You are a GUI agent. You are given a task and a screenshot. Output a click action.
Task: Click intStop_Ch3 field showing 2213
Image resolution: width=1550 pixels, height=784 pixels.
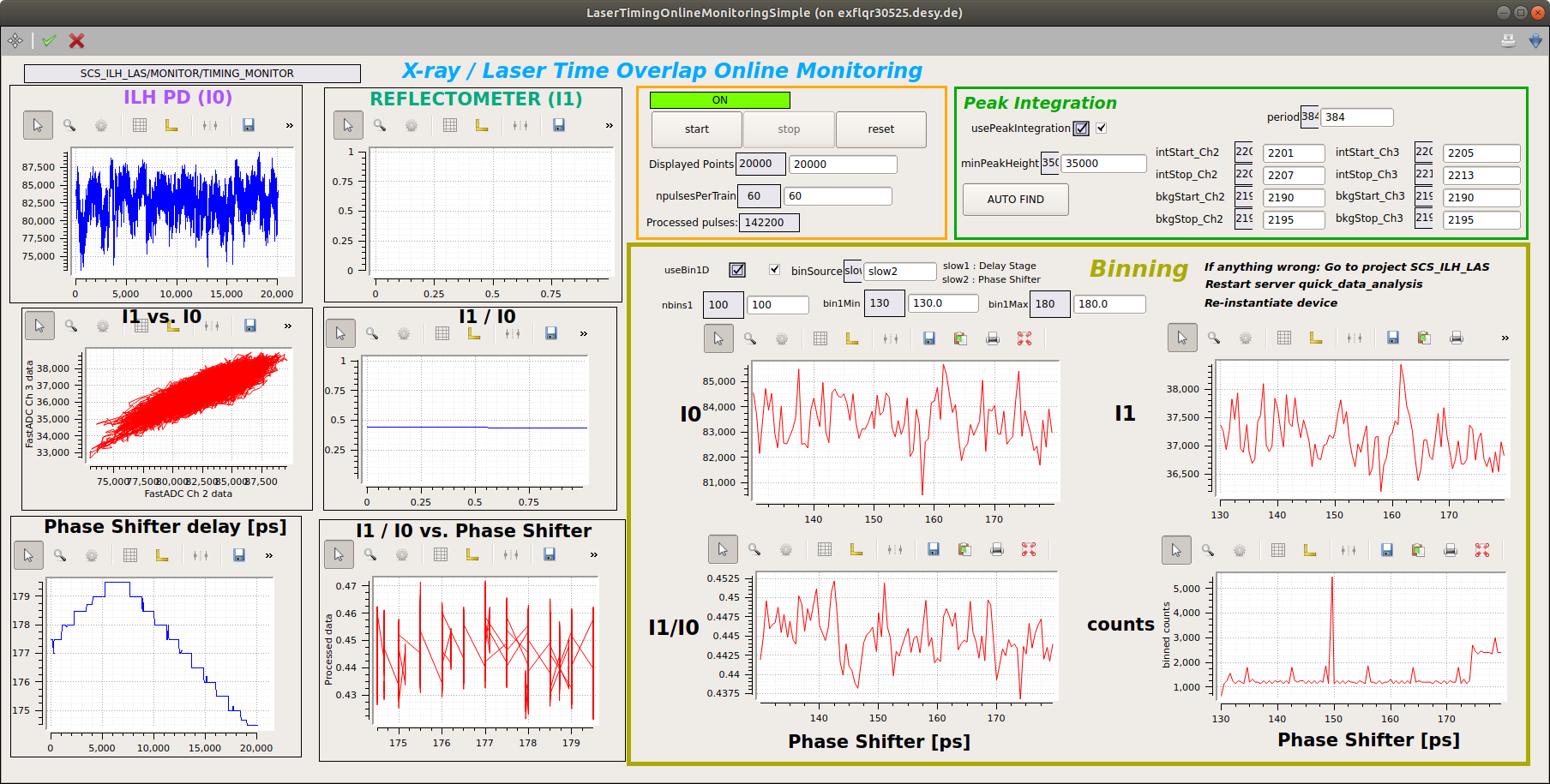[x=1482, y=176]
